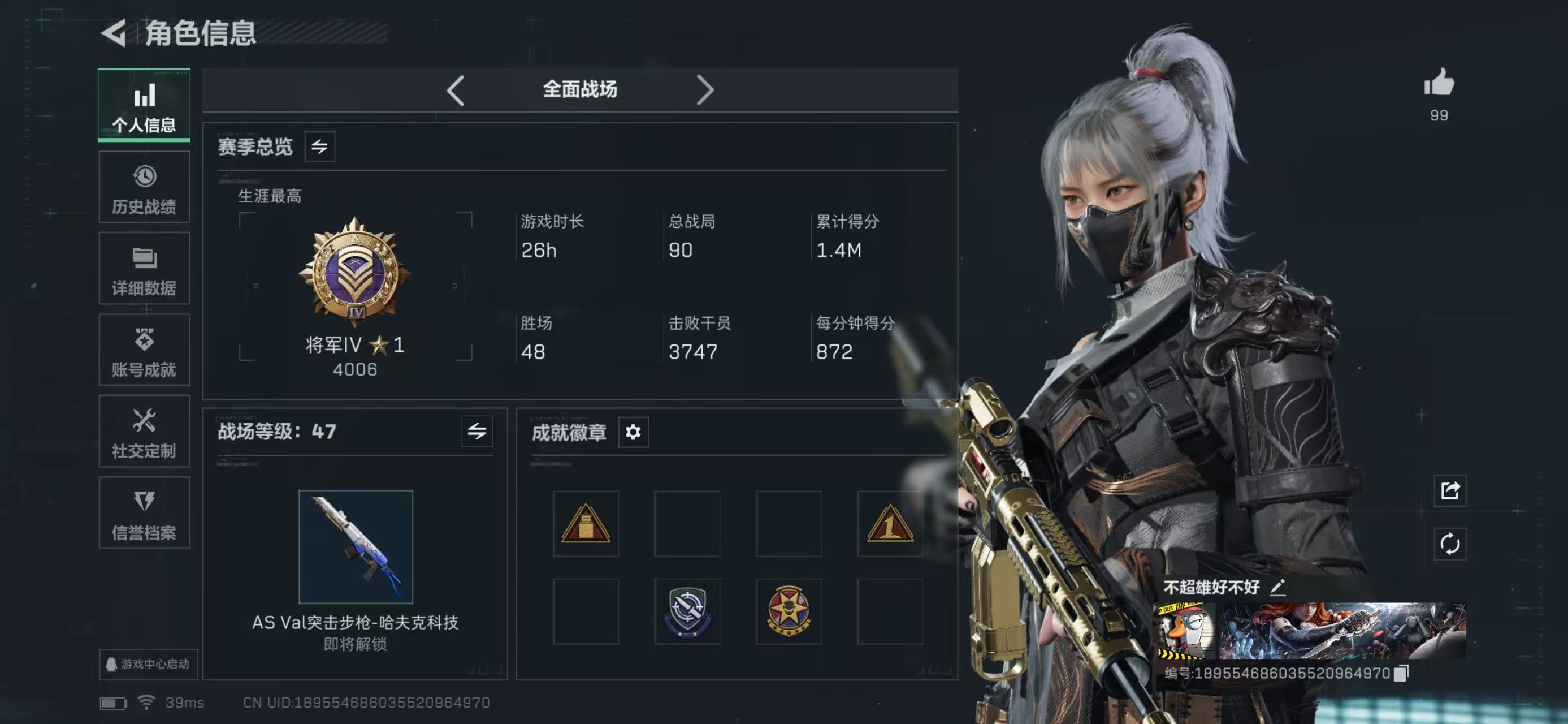Tap the thumbs-up like icon
Screen dimensions: 1568x724
1439,82
